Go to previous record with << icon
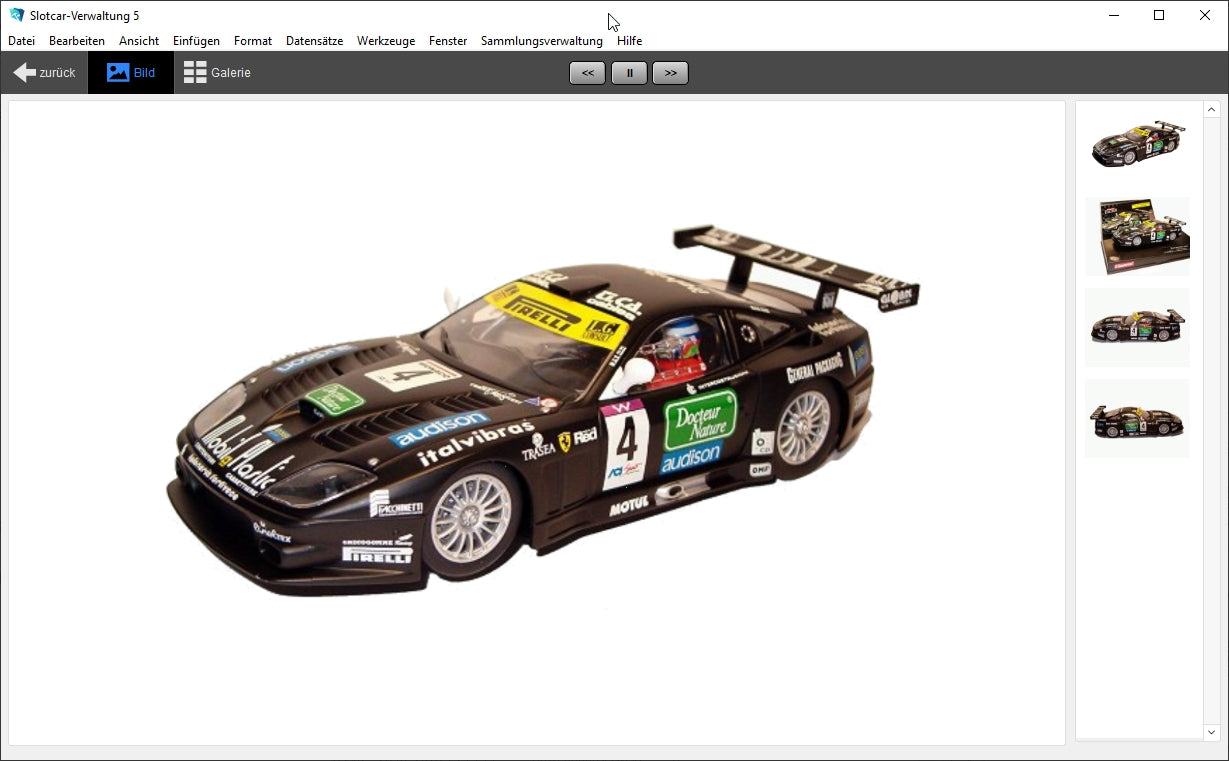 click(x=587, y=72)
